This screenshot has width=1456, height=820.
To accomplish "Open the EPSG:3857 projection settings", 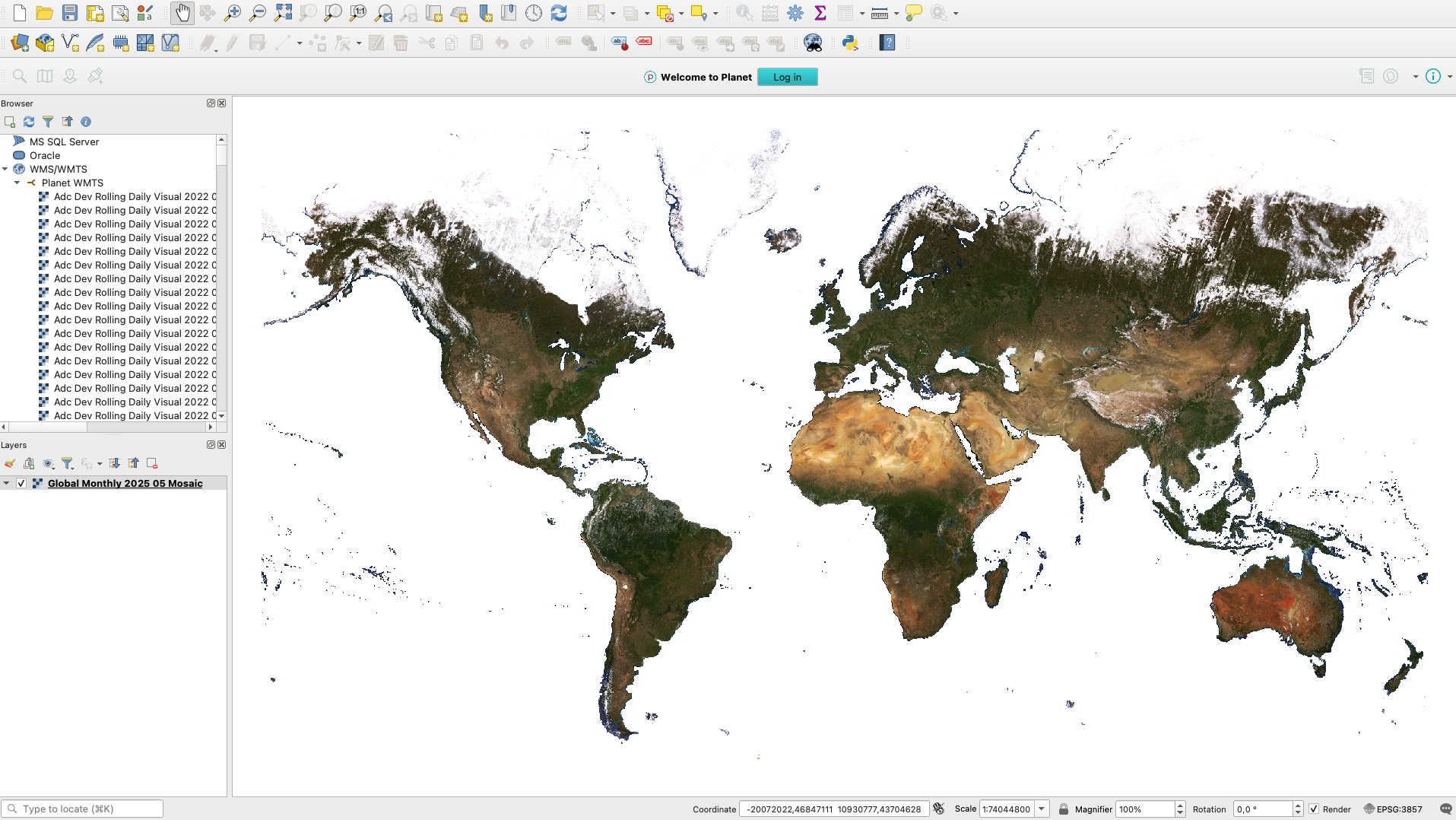I will [1393, 809].
